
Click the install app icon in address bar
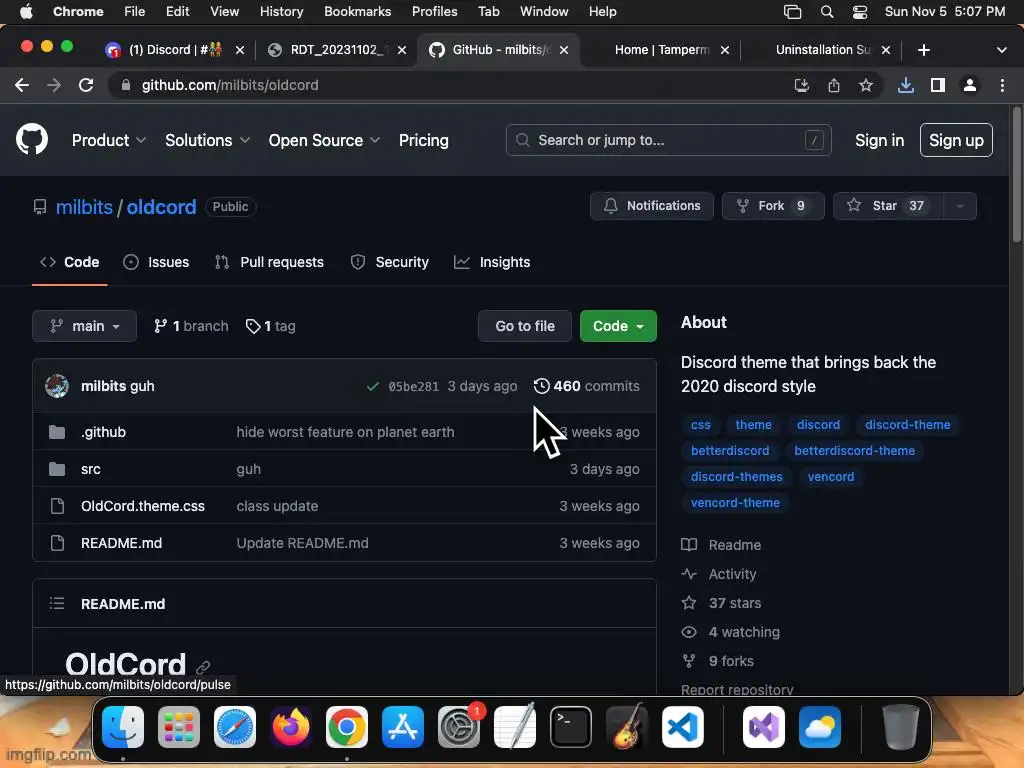[x=802, y=85]
